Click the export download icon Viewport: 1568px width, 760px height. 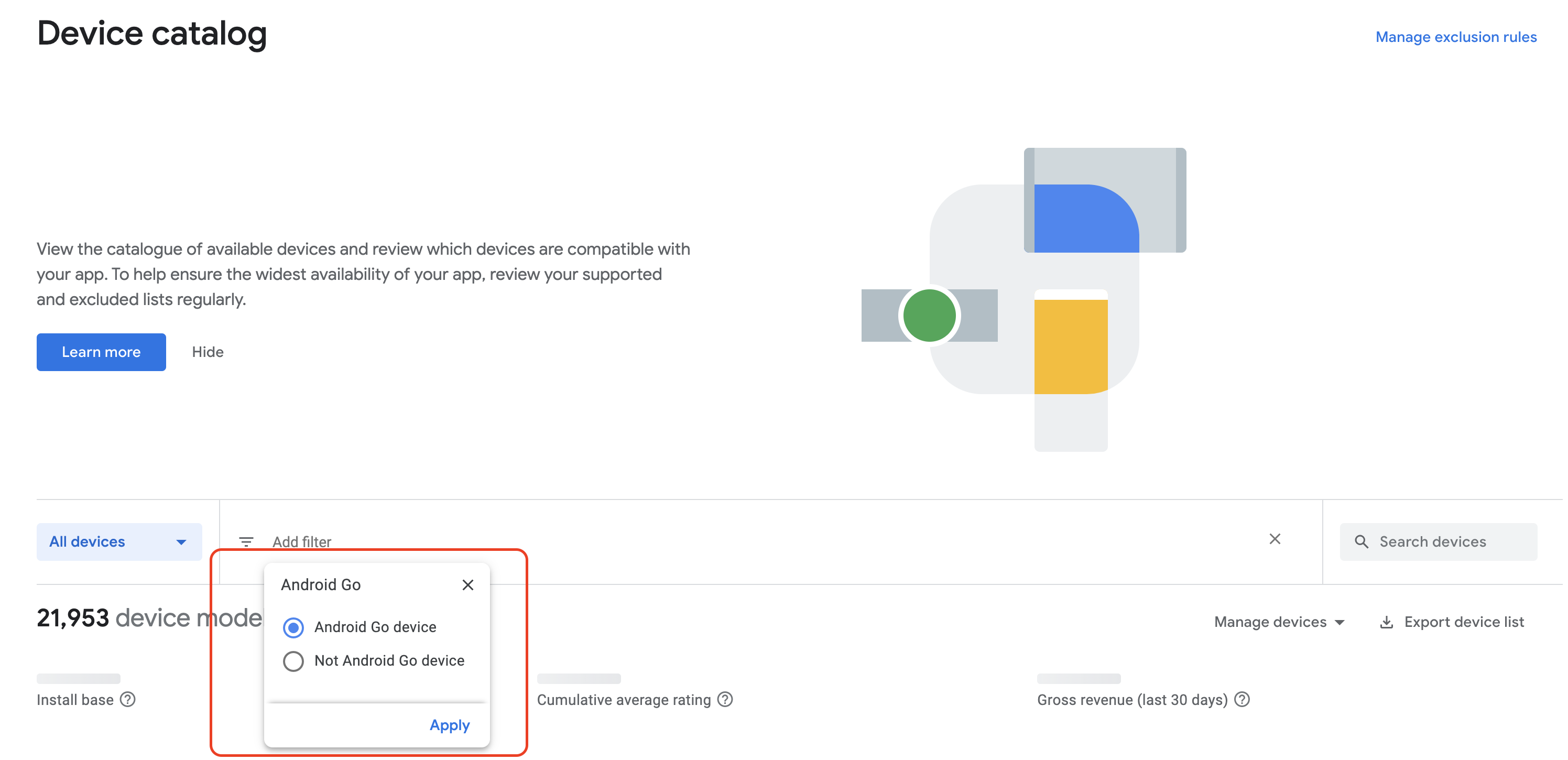pos(1386,622)
